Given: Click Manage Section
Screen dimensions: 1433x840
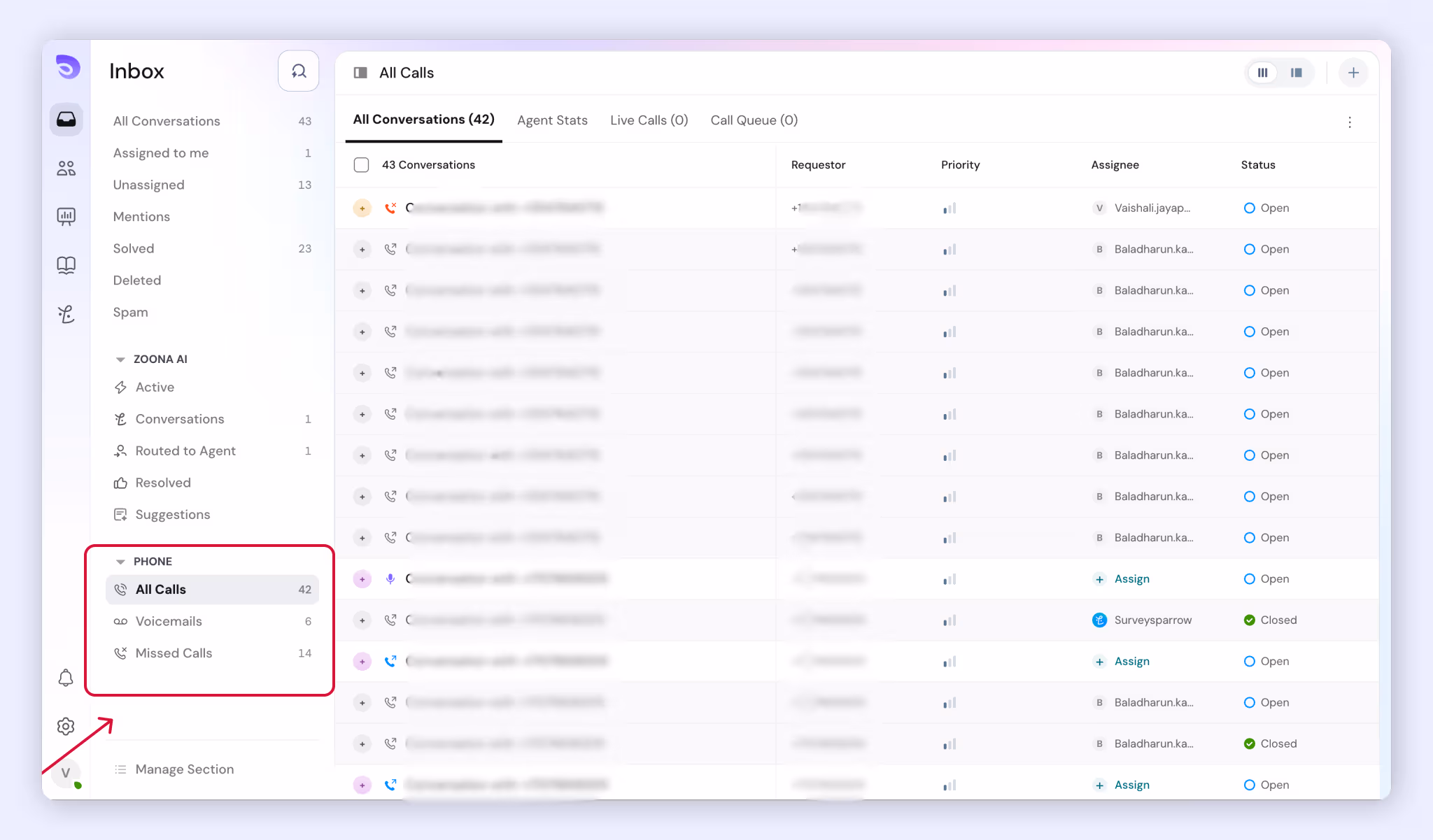Looking at the screenshot, I should 185,769.
